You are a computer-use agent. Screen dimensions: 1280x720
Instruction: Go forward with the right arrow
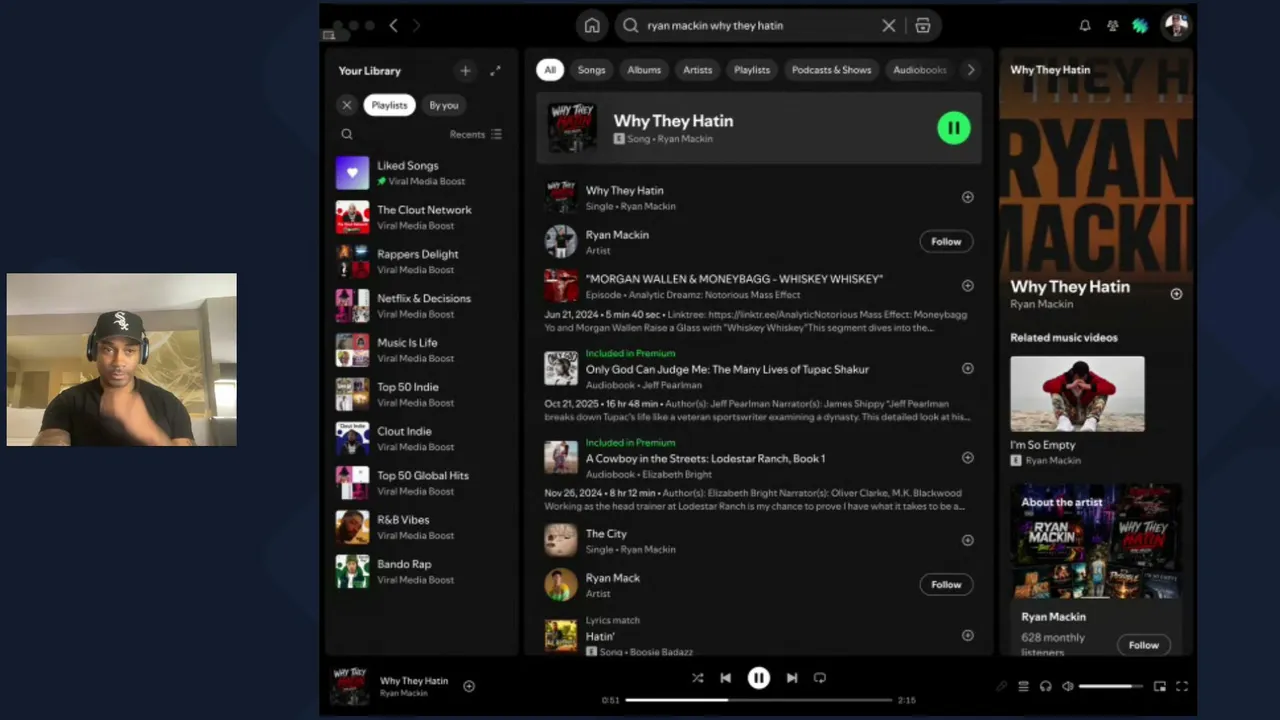(x=416, y=26)
